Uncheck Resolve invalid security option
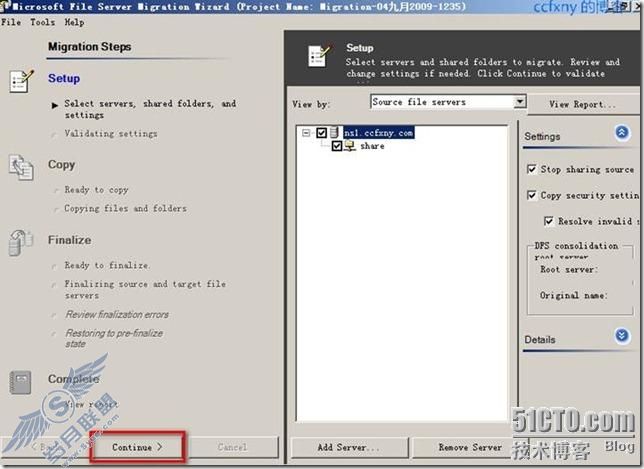The height and width of the screenshot is (469, 644). [549, 221]
